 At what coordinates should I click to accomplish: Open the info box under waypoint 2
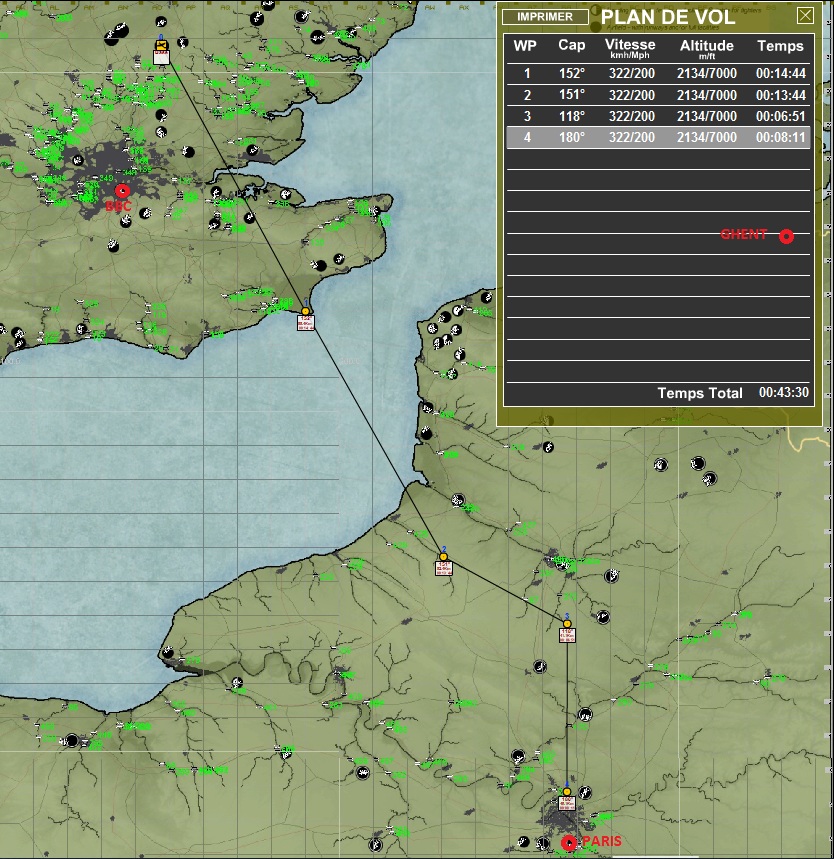pos(444,568)
